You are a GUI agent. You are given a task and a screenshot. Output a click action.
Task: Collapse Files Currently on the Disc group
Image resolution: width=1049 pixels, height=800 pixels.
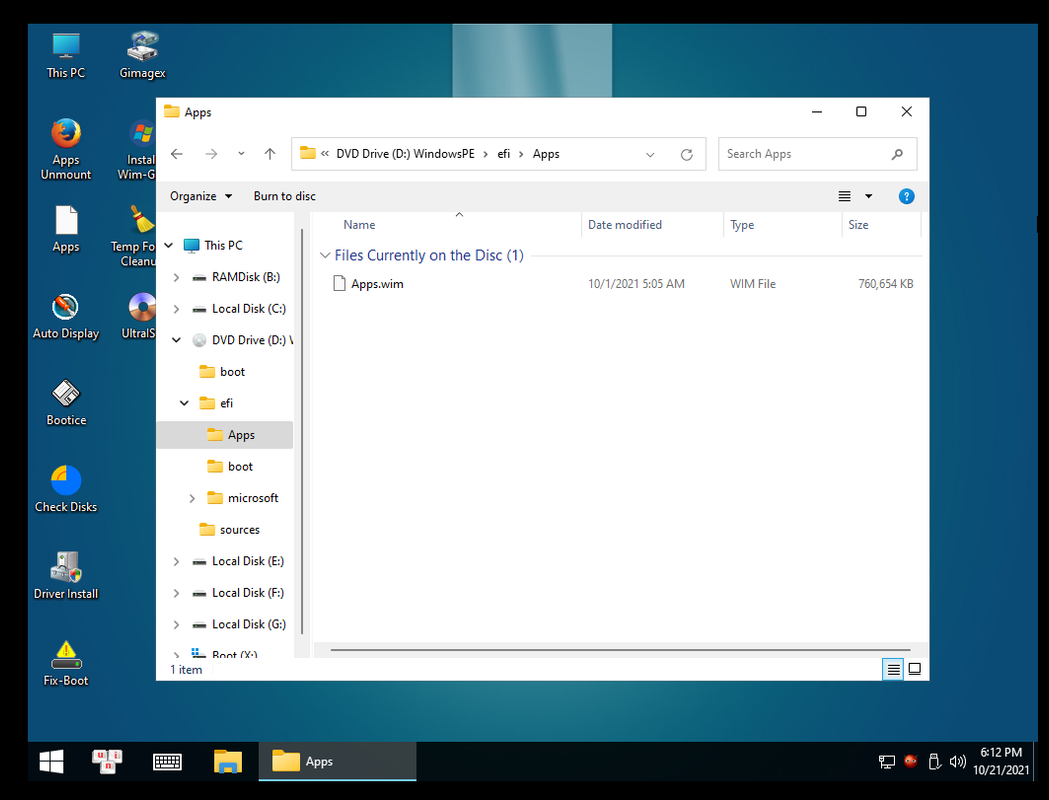click(325, 256)
